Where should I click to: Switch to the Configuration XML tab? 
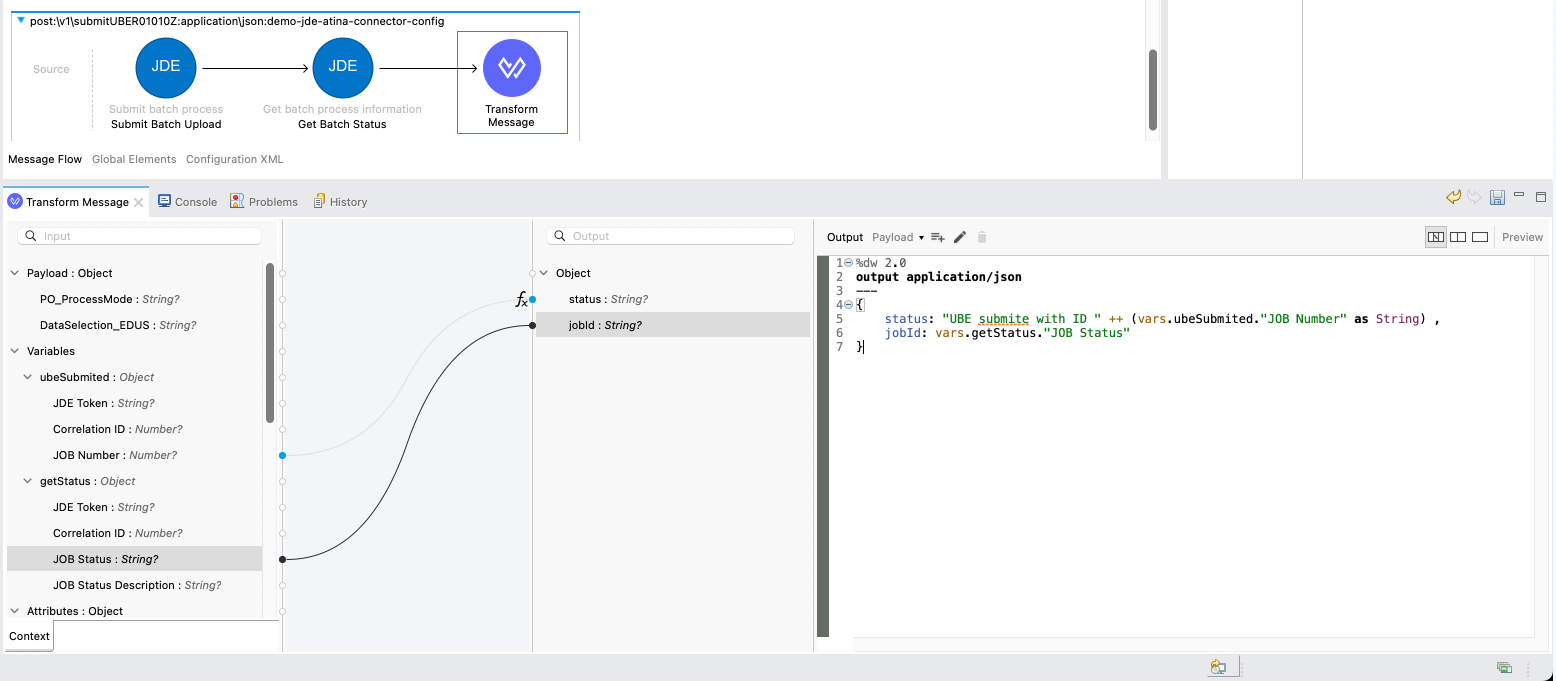point(235,159)
